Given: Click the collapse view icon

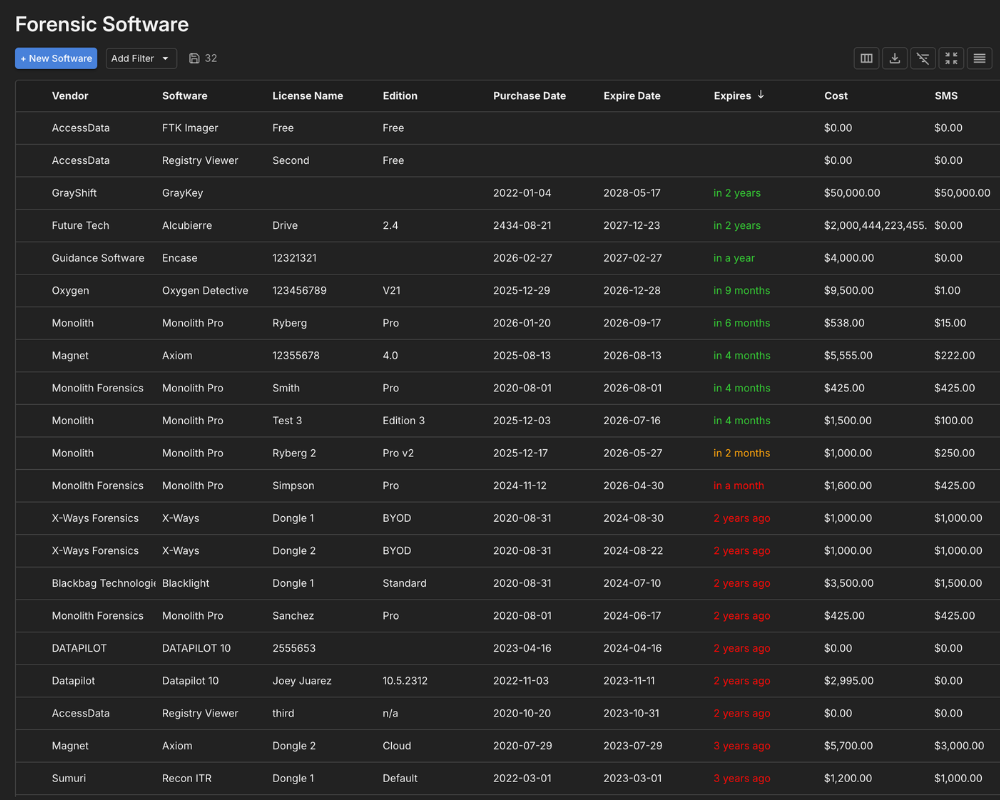Looking at the screenshot, I should point(951,58).
